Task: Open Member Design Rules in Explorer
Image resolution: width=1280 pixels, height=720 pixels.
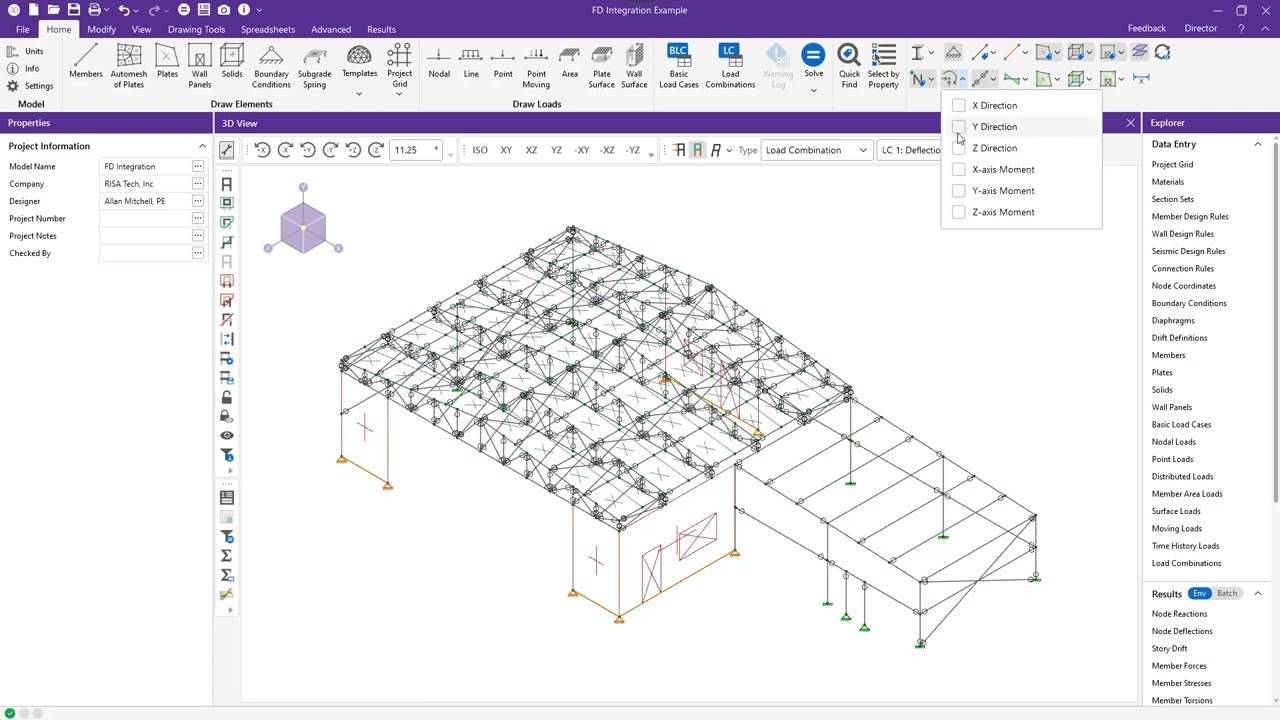Action: point(1190,216)
